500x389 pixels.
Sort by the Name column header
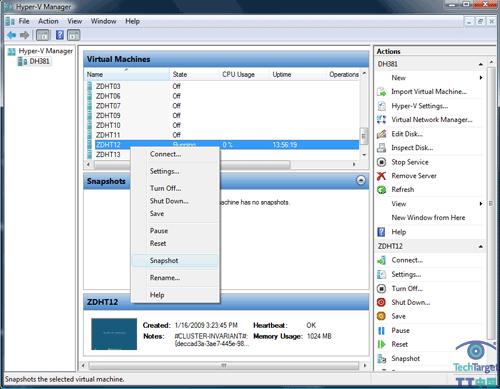click(x=127, y=74)
